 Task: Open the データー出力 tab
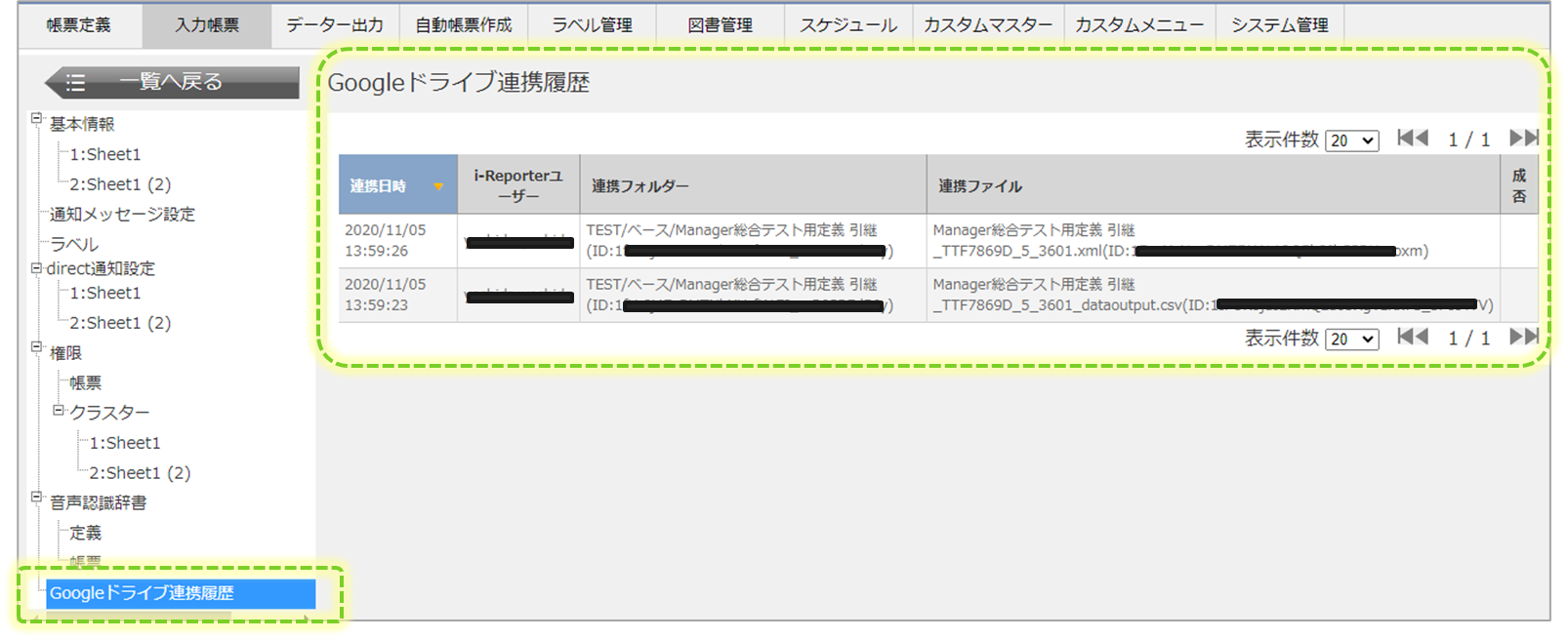[335, 25]
